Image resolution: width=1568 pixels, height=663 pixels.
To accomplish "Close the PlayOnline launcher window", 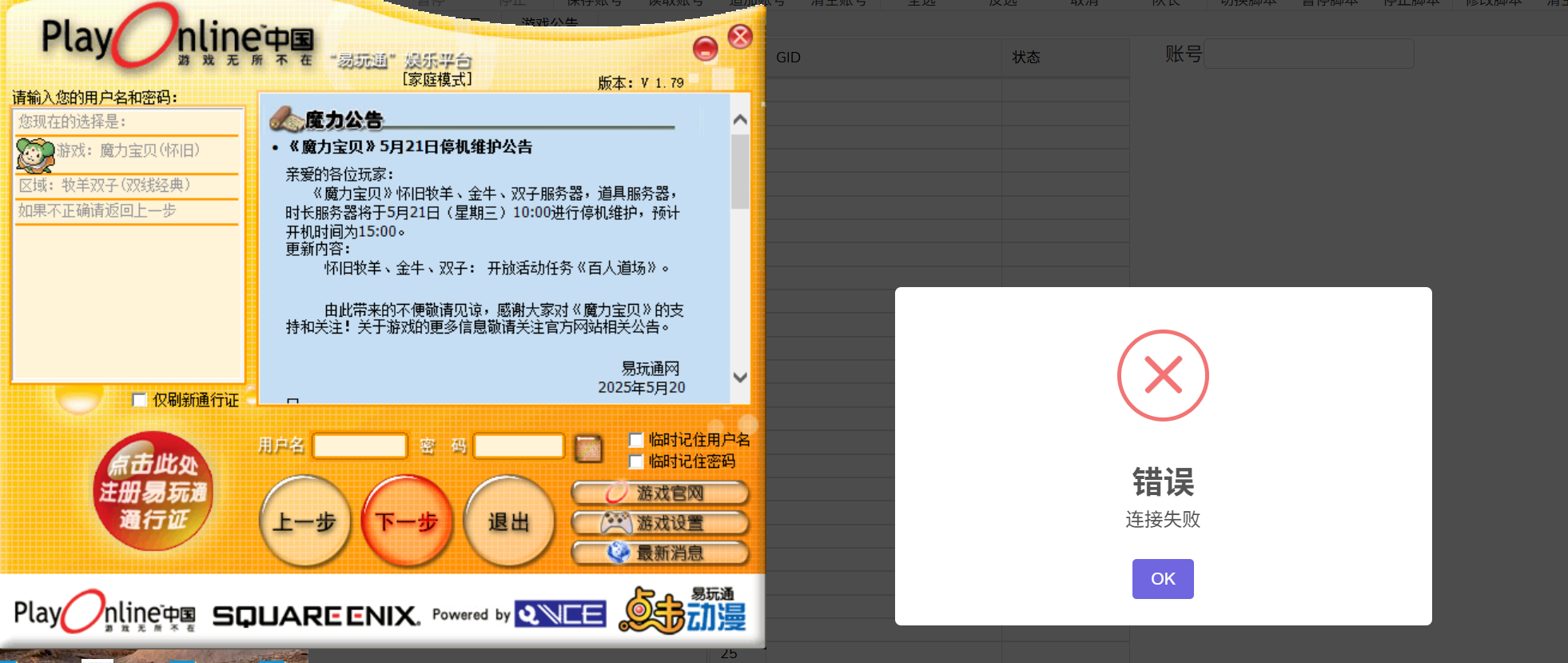I will [741, 36].
